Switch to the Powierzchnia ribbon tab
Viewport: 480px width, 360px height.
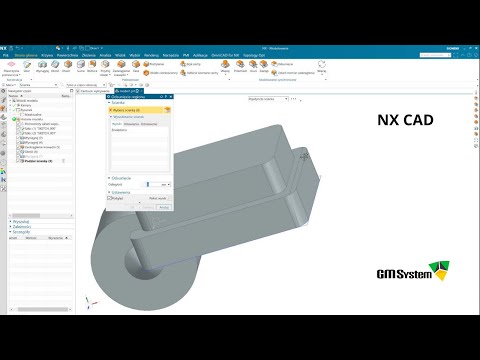(67, 55)
